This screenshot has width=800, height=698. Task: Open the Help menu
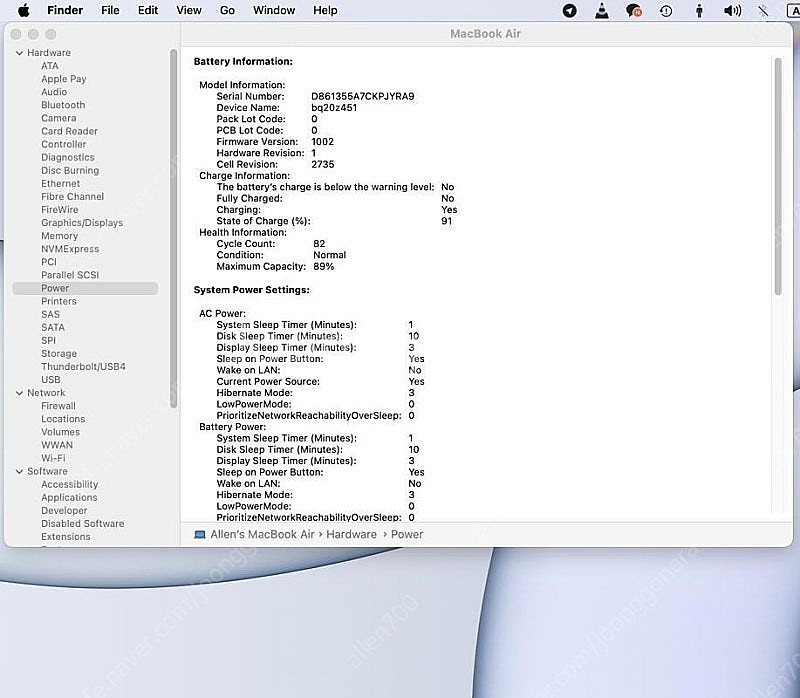click(325, 10)
